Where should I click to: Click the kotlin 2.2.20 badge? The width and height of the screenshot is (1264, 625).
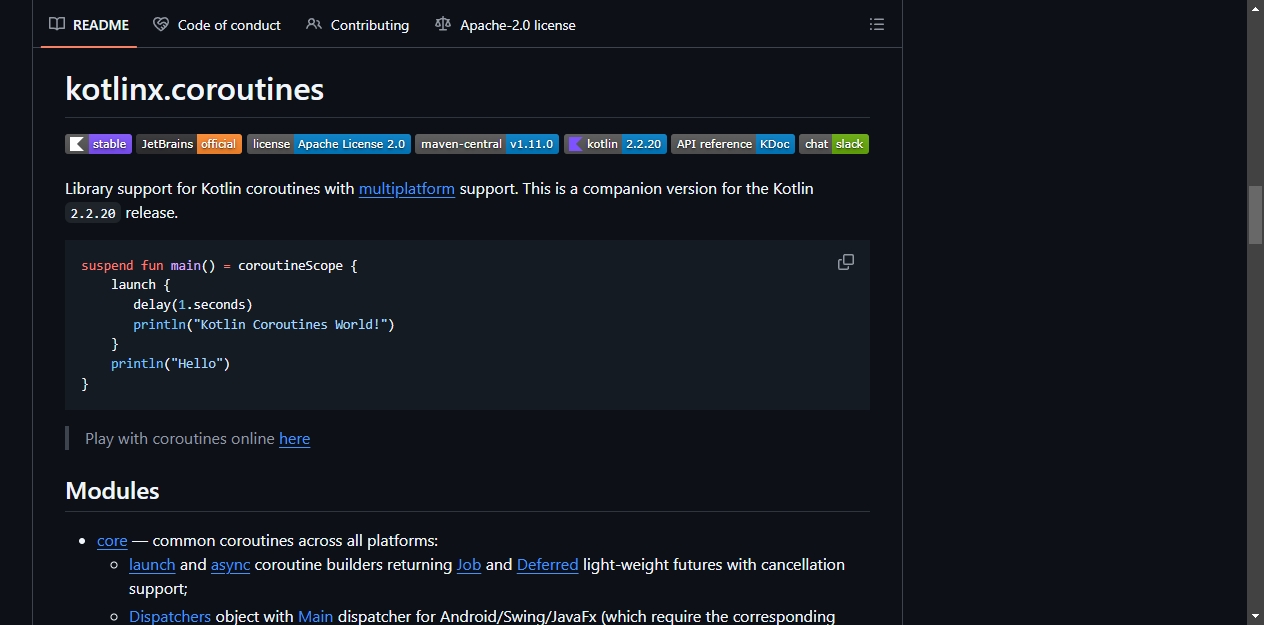tap(615, 144)
